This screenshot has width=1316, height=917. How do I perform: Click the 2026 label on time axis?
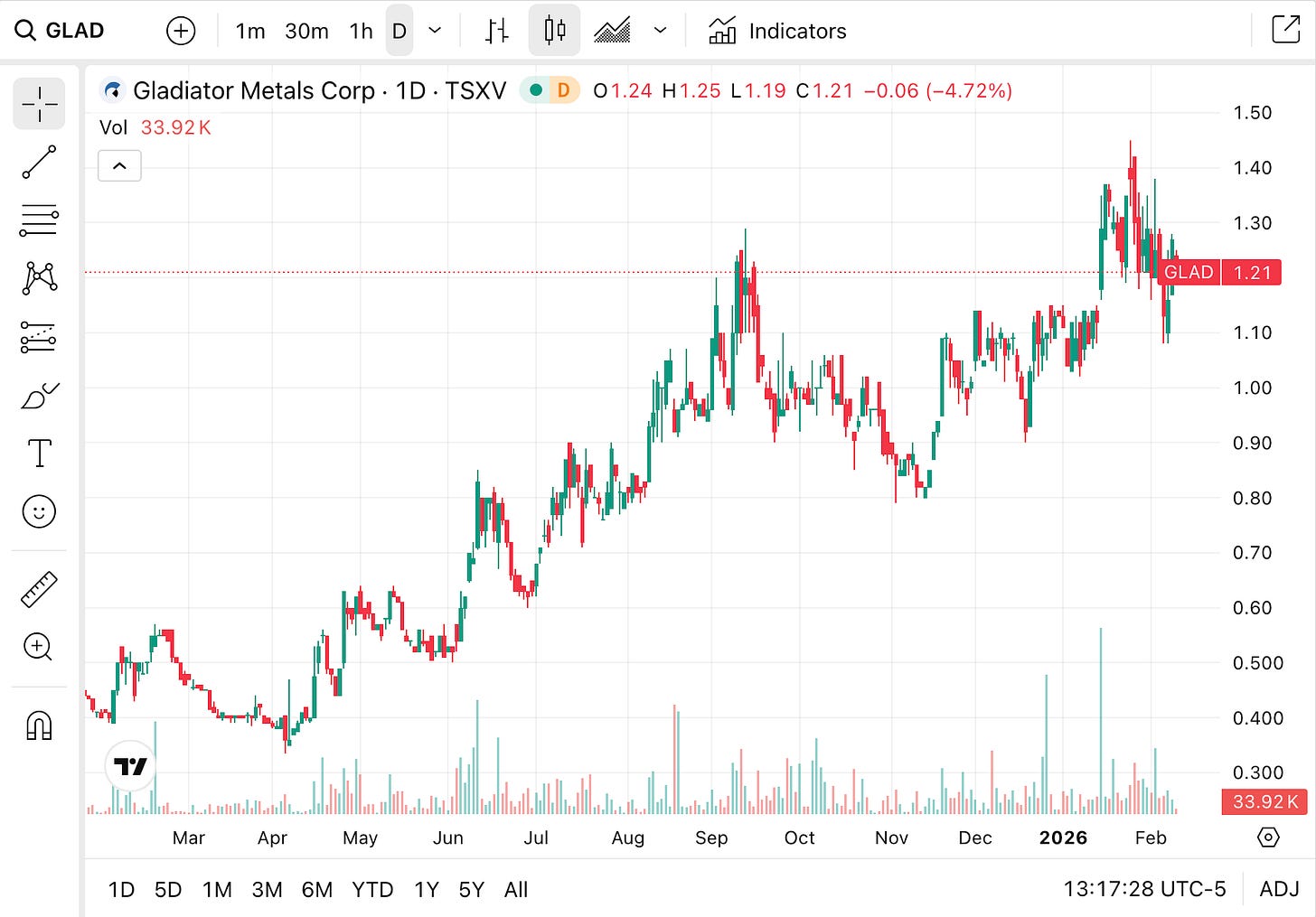[x=1063, y=837]
